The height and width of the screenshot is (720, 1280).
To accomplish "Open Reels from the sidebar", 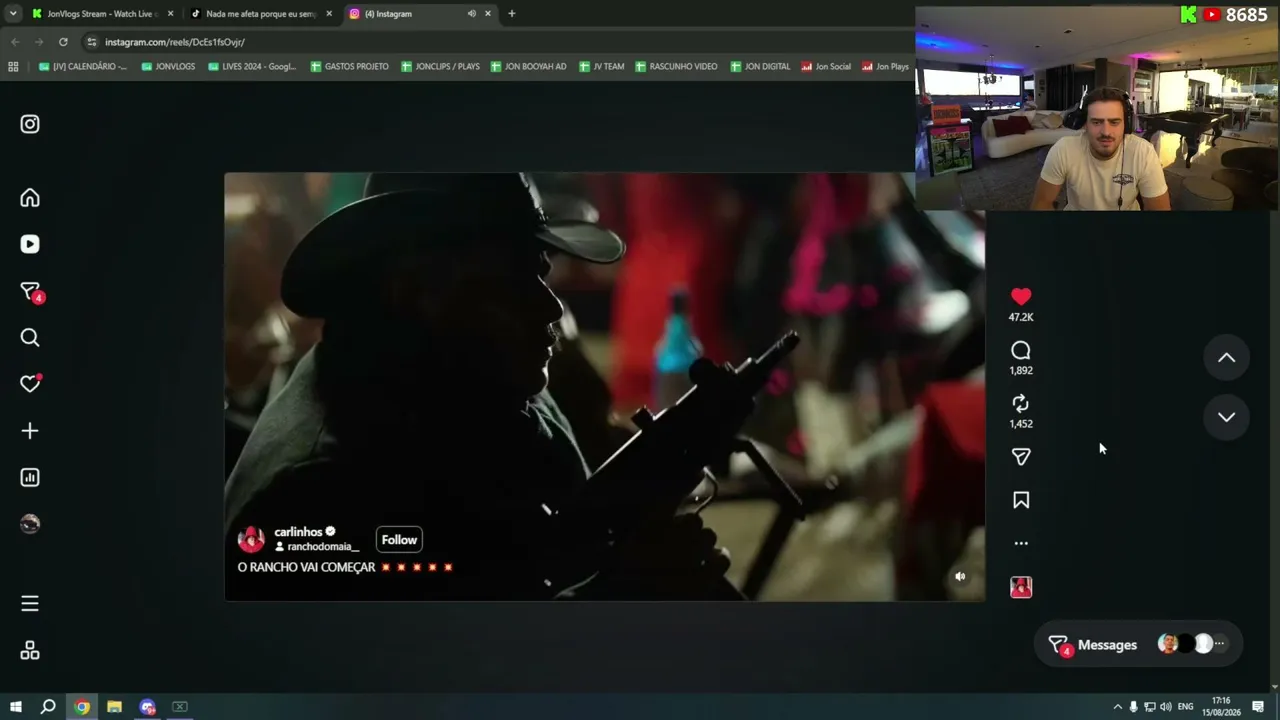I will [x=30, y=244].
